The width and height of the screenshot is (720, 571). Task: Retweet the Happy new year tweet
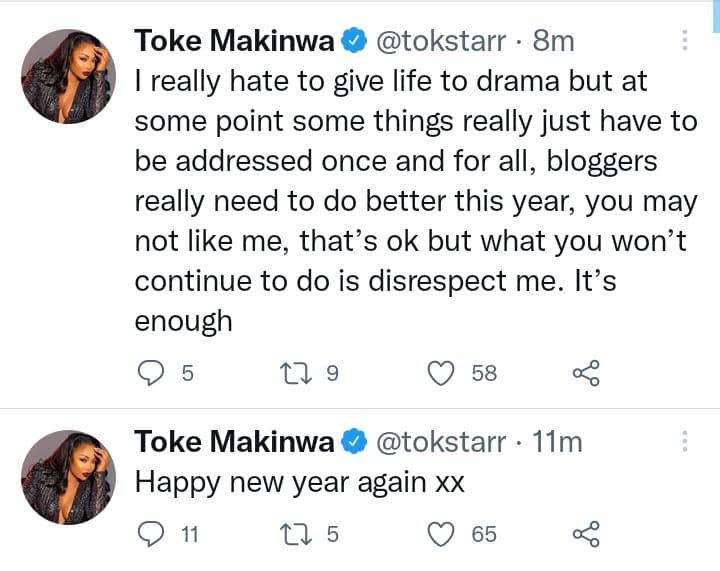293,535
